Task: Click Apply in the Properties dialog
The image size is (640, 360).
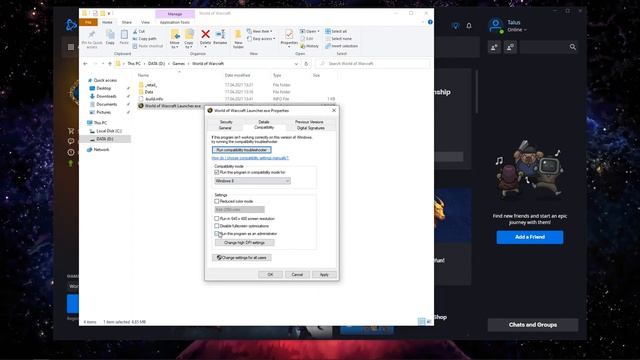Action: pyautogui.click(x=324, y=275)
